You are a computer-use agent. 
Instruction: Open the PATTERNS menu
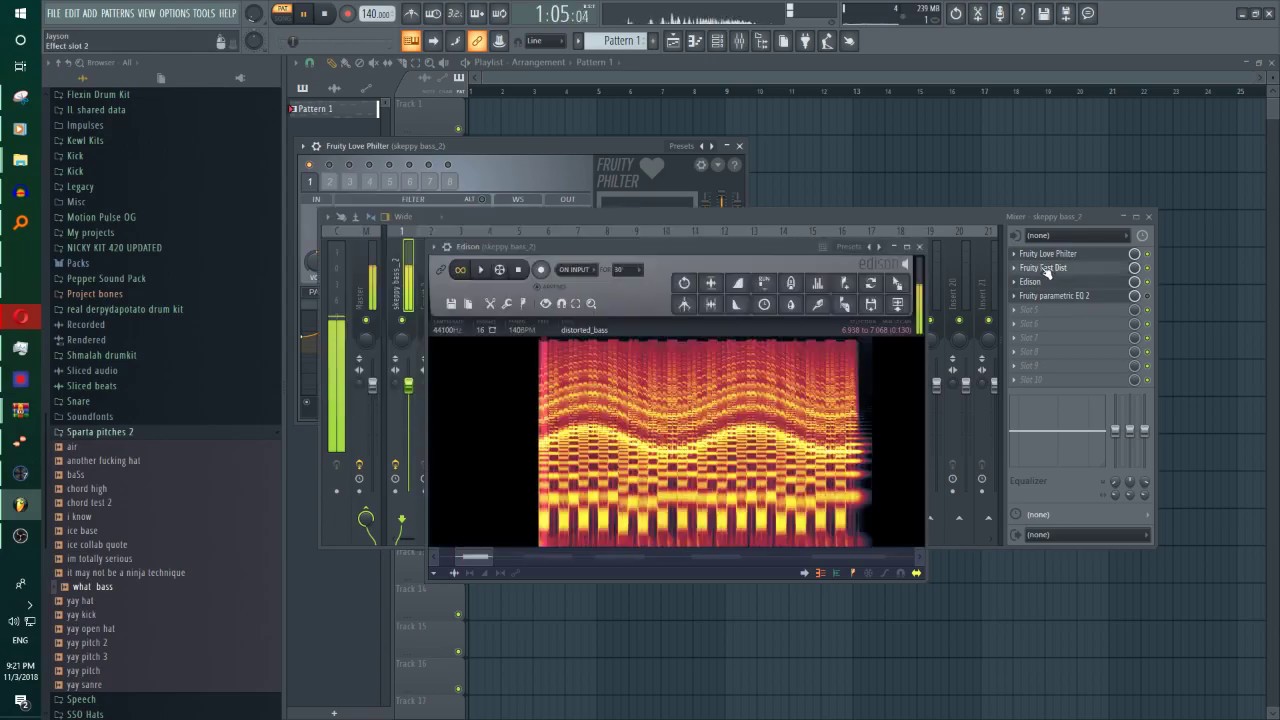(x=117, y=13)
